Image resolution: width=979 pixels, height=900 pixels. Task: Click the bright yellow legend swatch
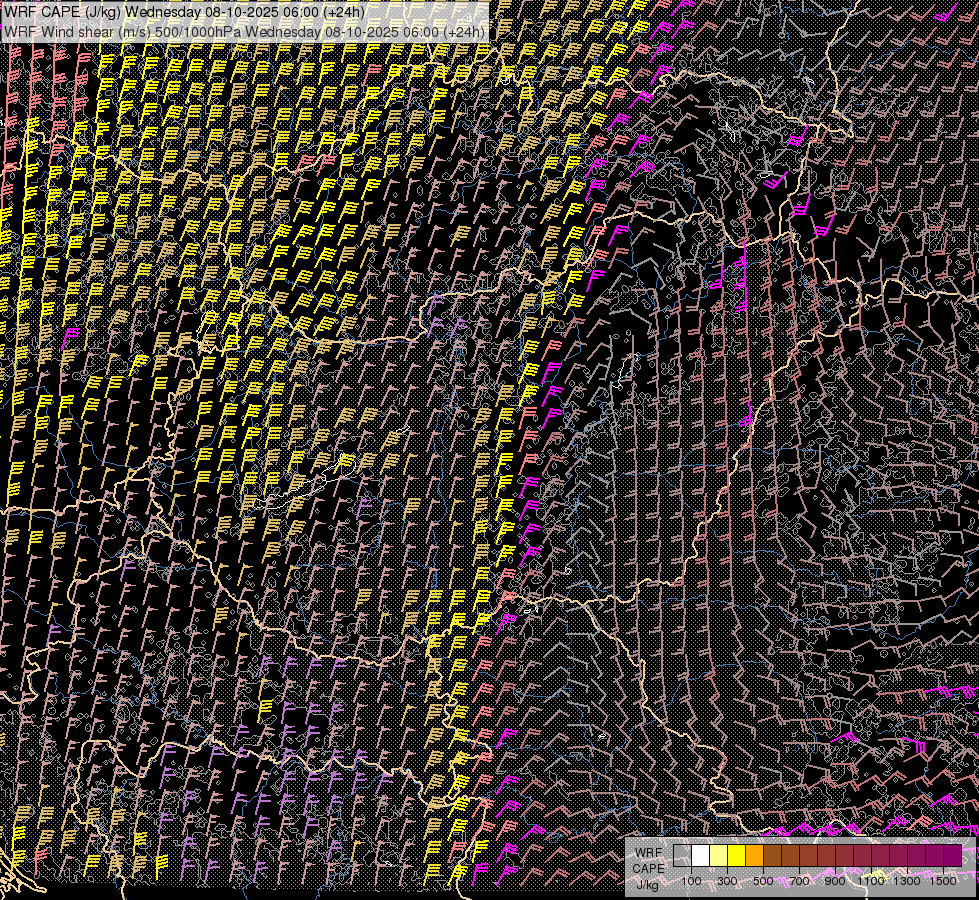click(736, 855)
